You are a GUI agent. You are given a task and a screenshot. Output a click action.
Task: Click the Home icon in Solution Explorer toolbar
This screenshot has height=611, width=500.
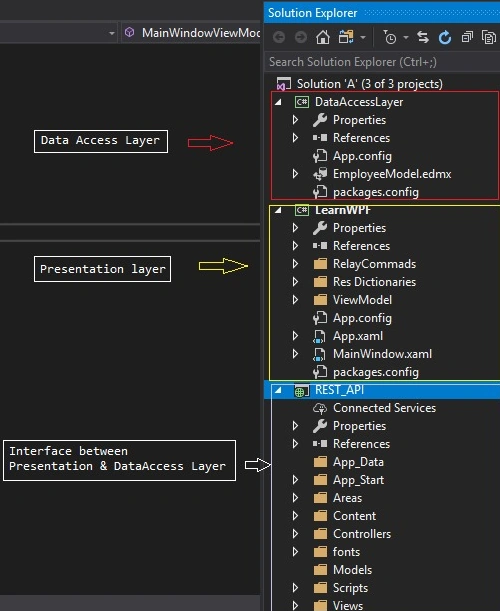pos(322,37)
